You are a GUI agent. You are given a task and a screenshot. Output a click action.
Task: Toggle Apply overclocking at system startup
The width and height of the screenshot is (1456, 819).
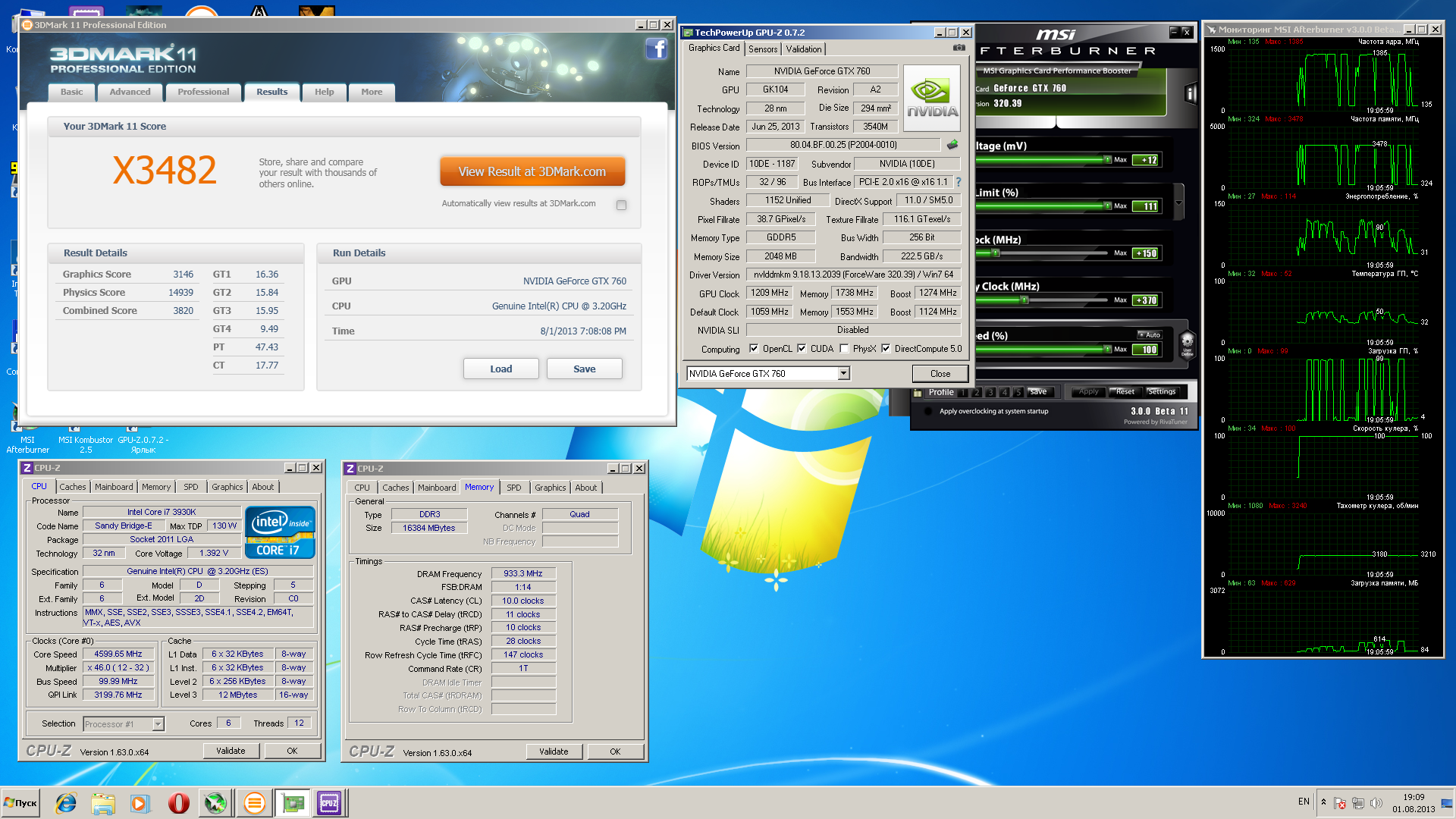pyautogui.click(x=929, y=411)
